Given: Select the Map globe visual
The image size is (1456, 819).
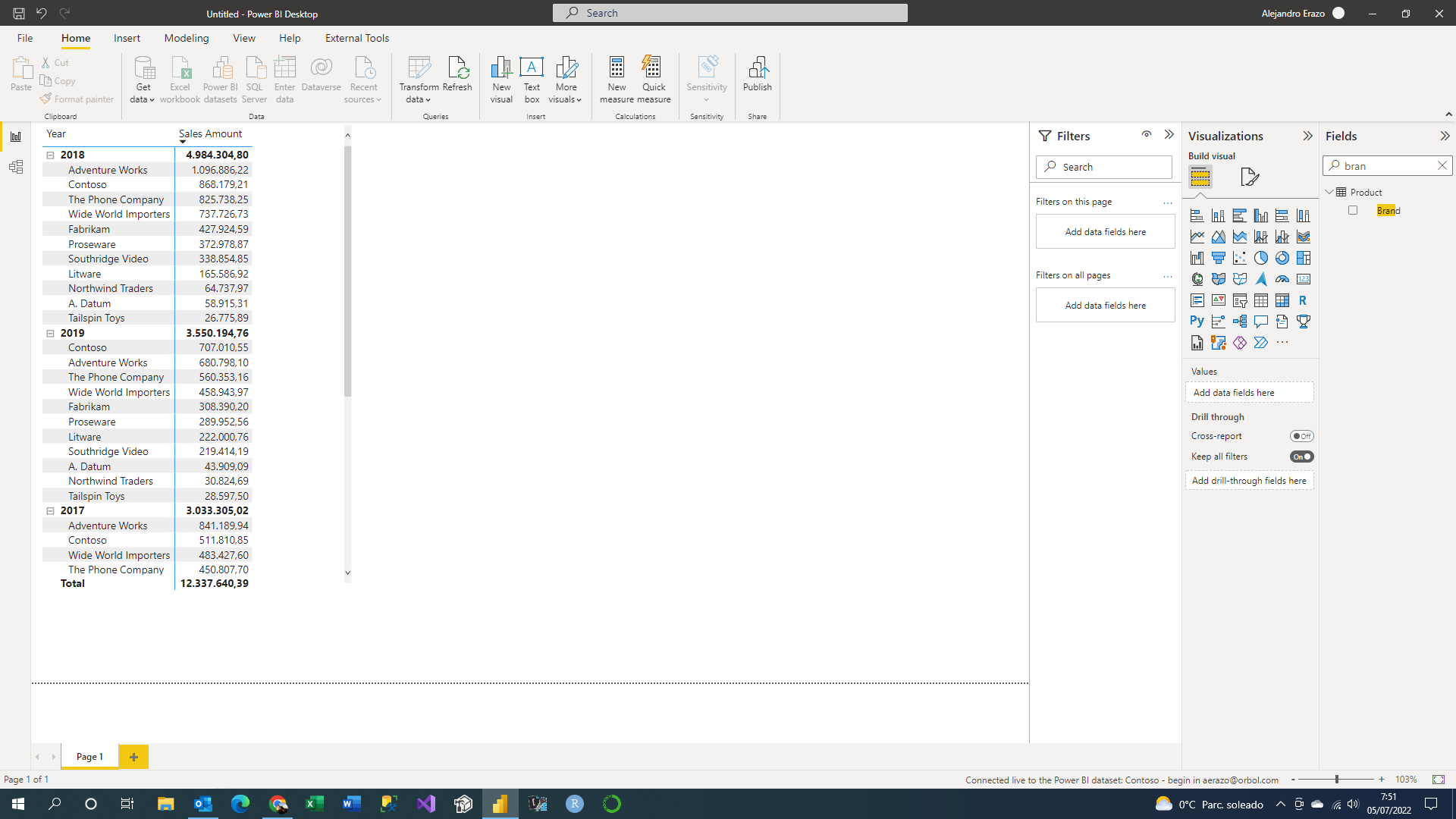Looking at the screenshot, I should click(1197, 279).
